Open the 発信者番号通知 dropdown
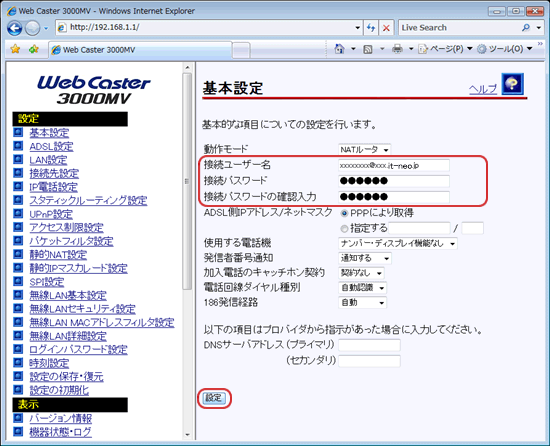Image resolution: width=550 pixels, height=446 pixels. (365, 258)
